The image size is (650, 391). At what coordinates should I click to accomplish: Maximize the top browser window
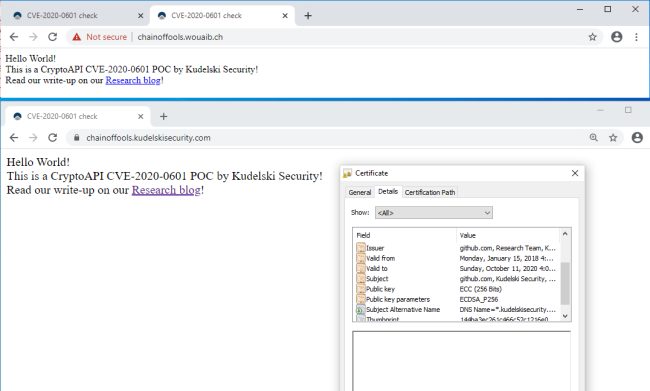pos(608,9)
